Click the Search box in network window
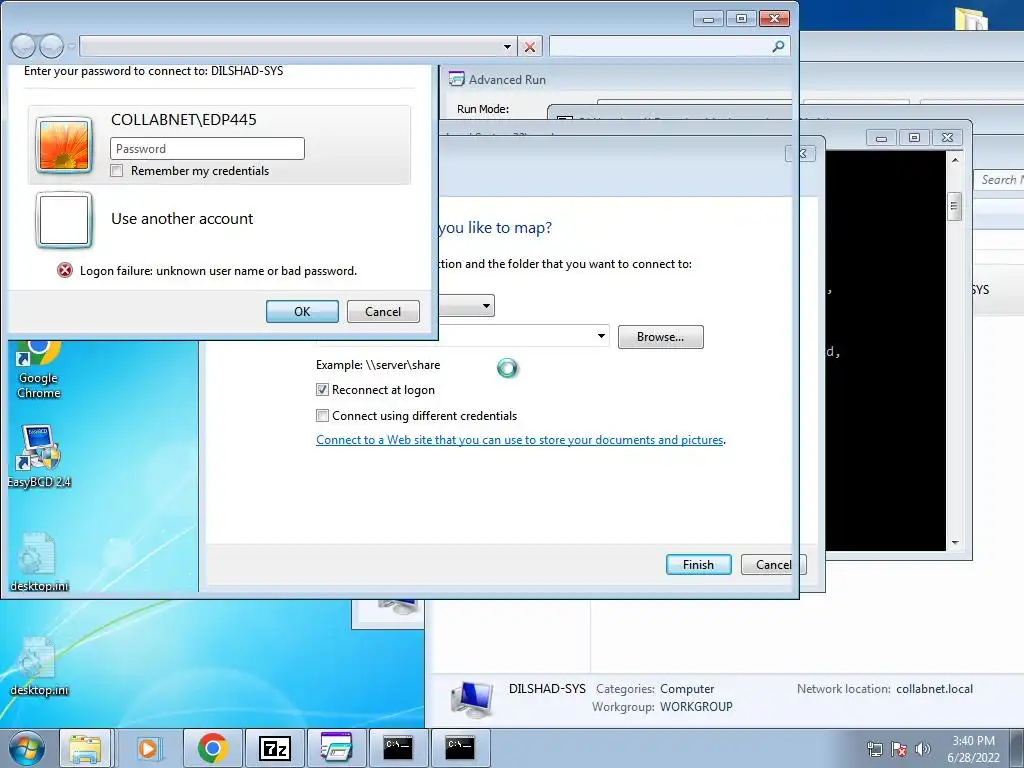Viewport: 1024px width, 768px height. click(x=999, y=180)
